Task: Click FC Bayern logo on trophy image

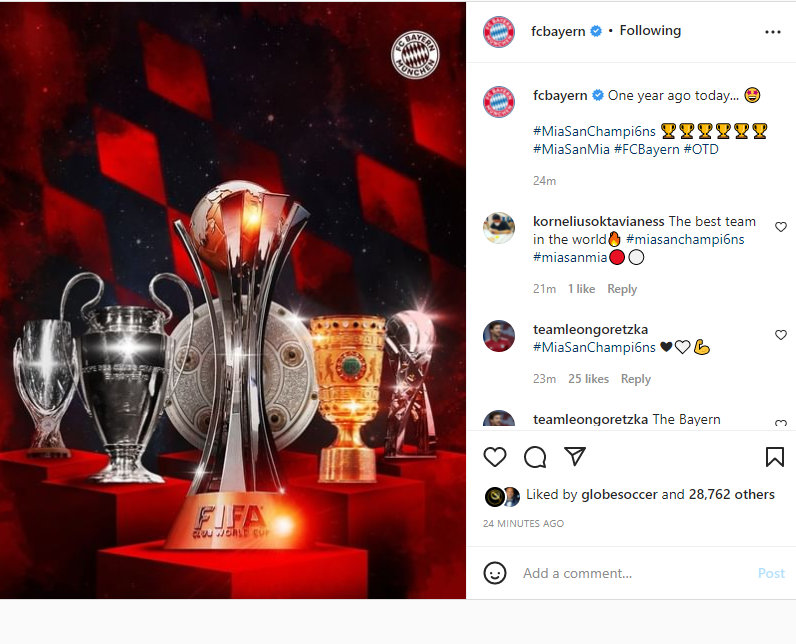Action: (x=415, y=55)
